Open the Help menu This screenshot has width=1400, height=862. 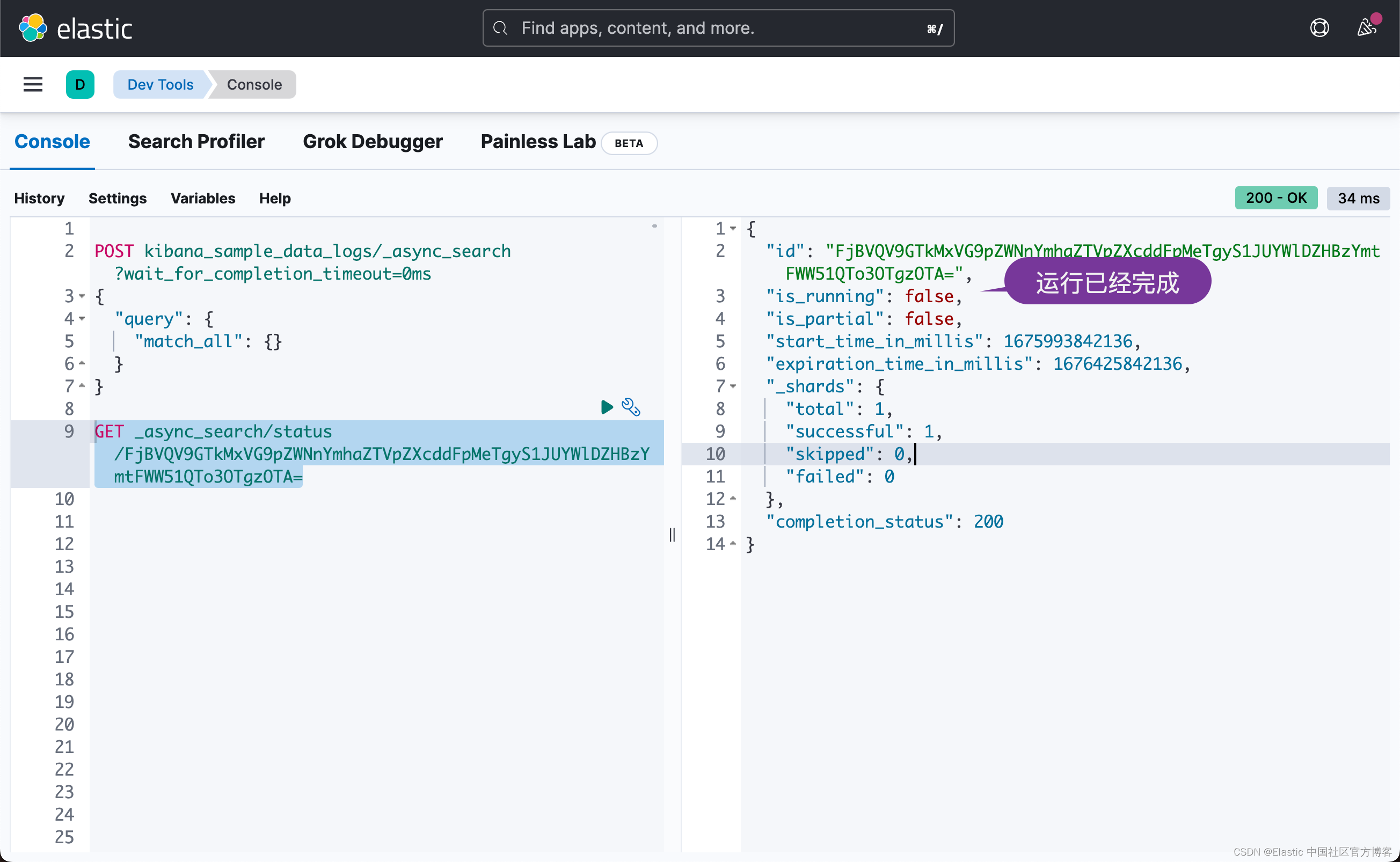pyautogui.click(x=275, y=198)
